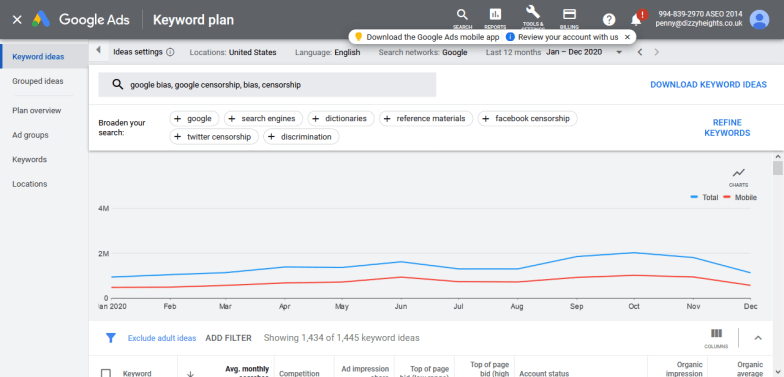Close the Keyword plan with the X icon
Viewport: 784px width, 377px height.
17,20
